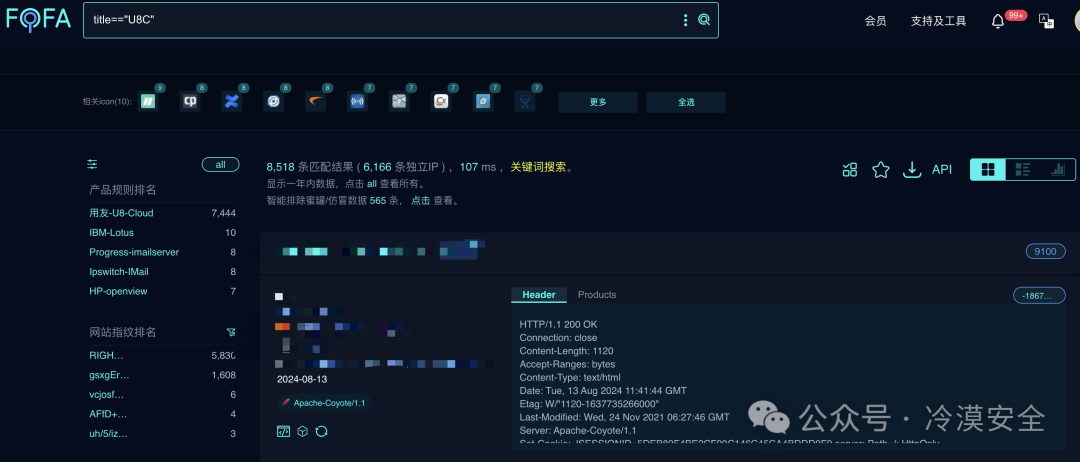This screenshot has width=1080, height=462.
Task: Click the 全选 button
Action: [686, 102]
